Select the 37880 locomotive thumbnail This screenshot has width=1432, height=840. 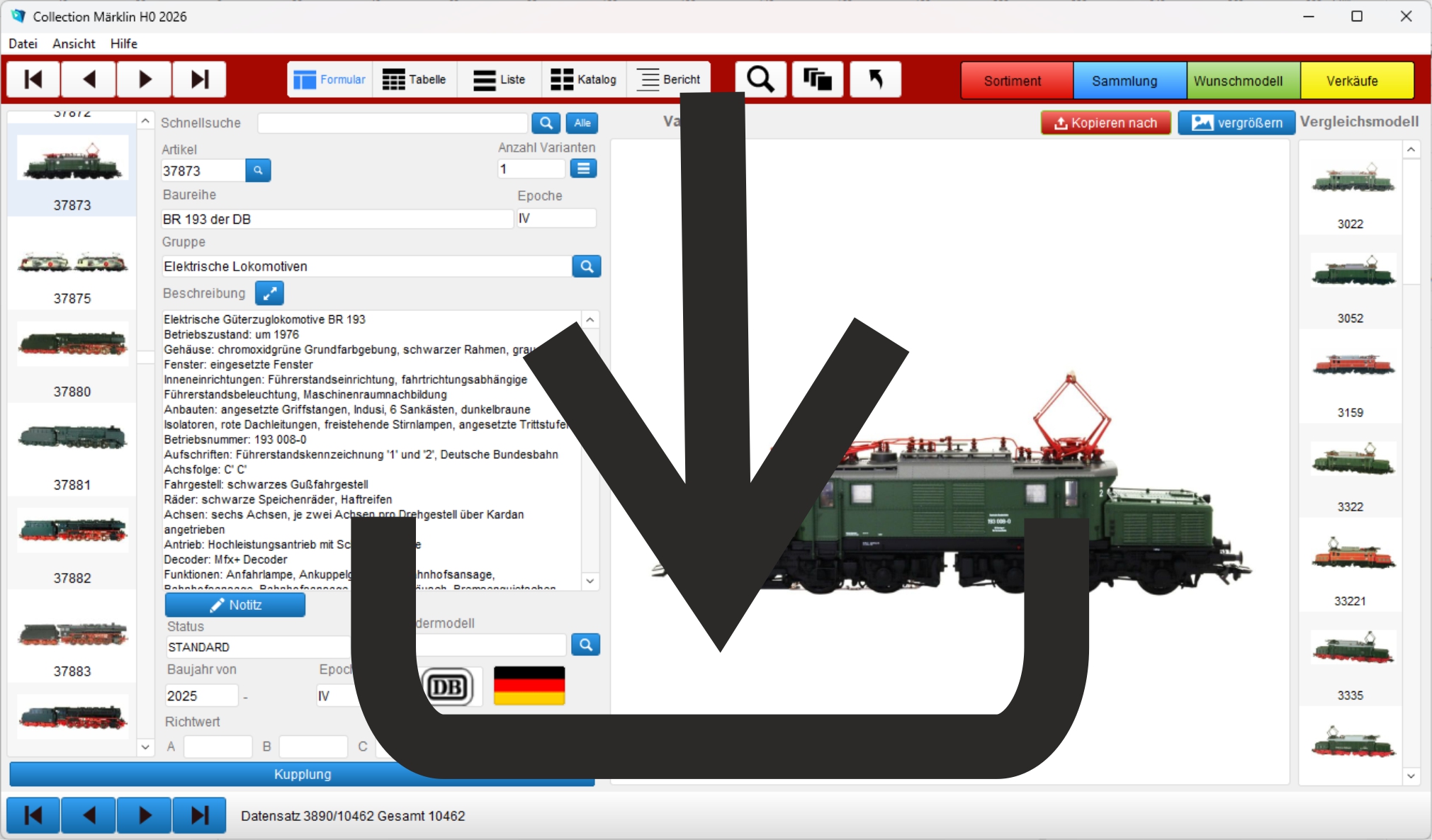72,345
